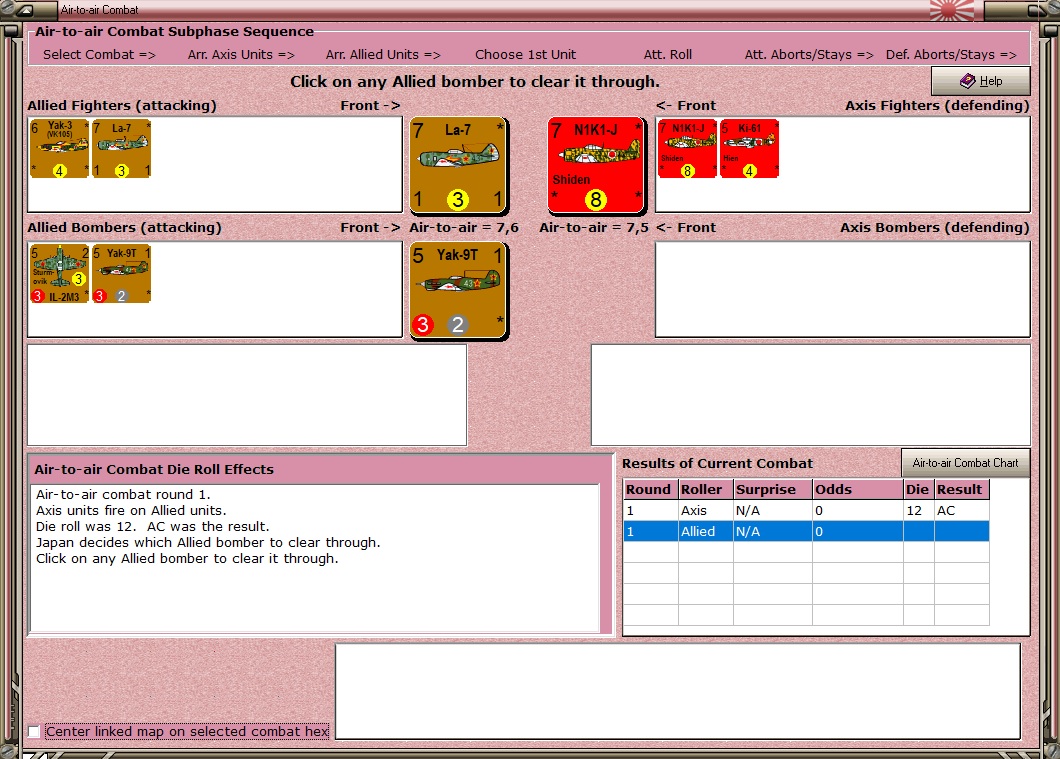Select the Axis roller row in results table
Screen dimensions: 1060x759
(806, 510)
